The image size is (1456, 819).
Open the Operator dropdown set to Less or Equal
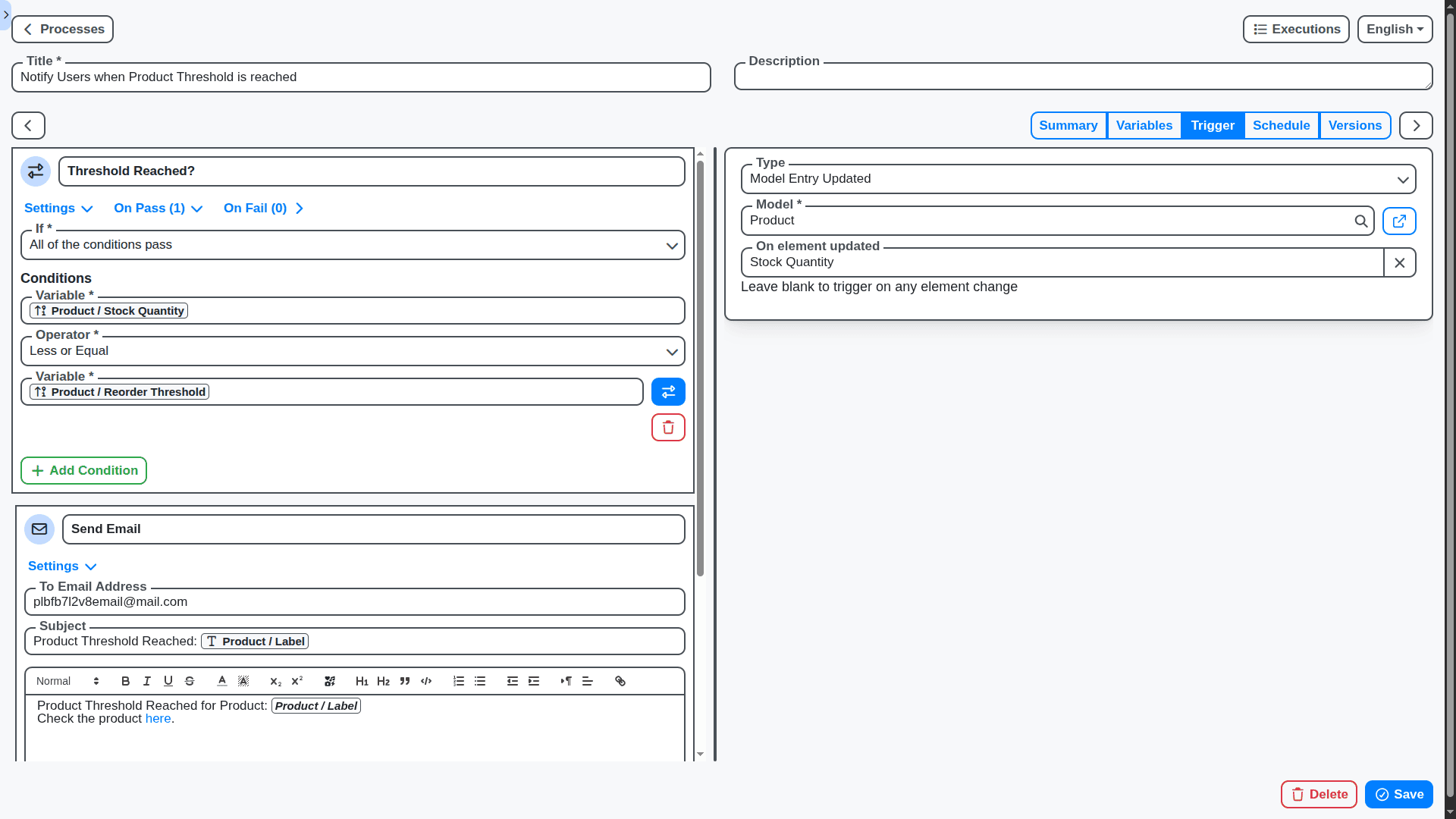pos(353,350)
